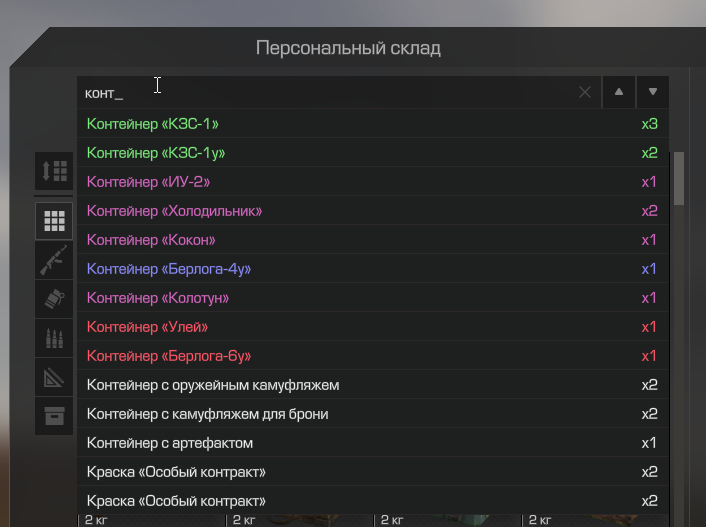
Task: Click the sort inventory icon with arrows
Action: pos(54,171)
